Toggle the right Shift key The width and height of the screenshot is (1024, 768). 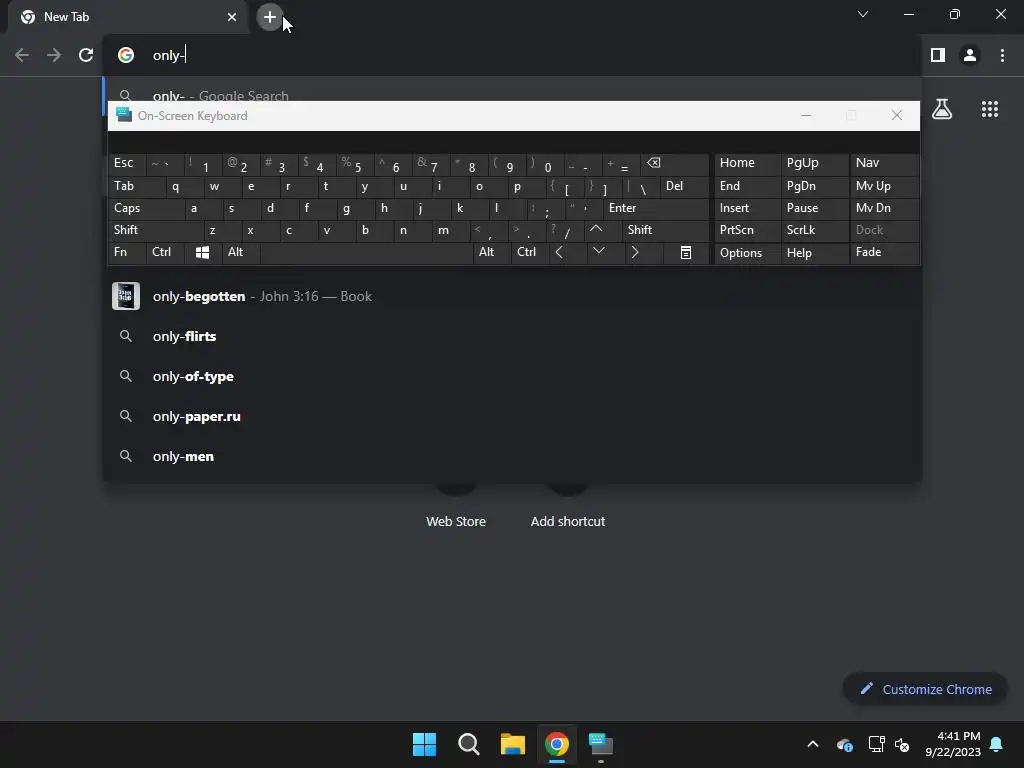pyautogui.click(x=665, y=230)
